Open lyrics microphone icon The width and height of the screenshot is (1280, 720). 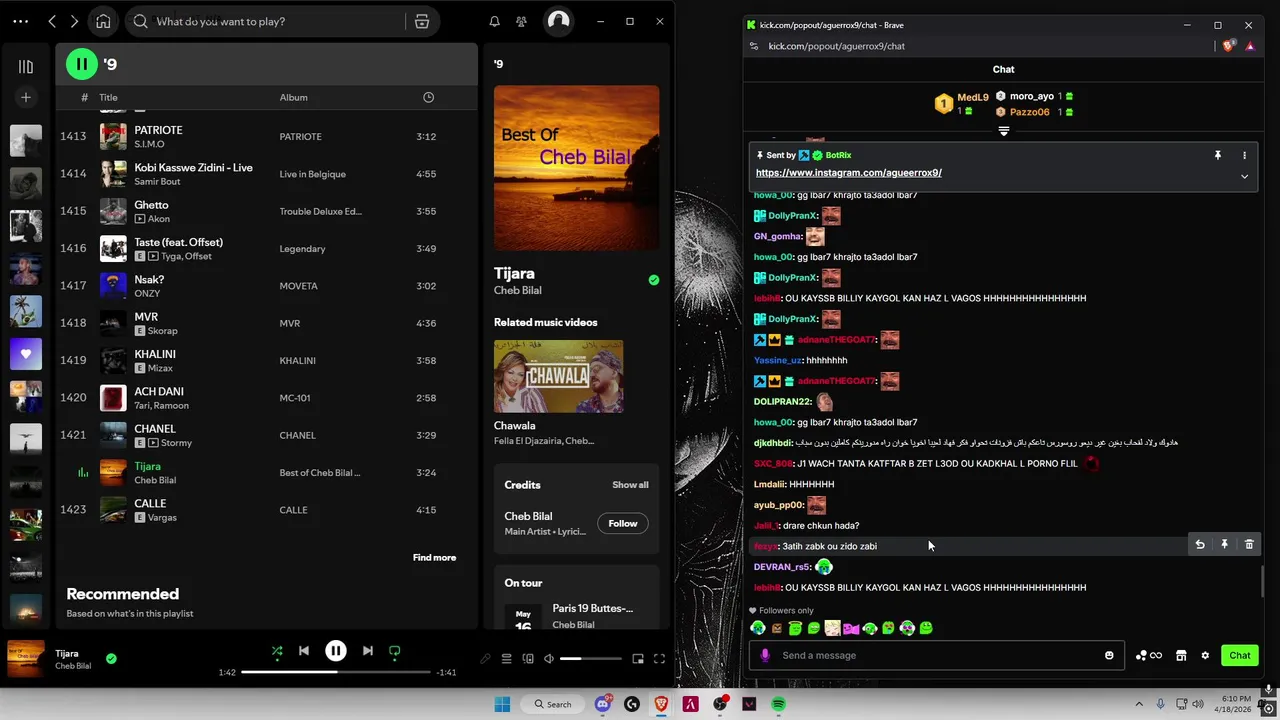(485, 658)
